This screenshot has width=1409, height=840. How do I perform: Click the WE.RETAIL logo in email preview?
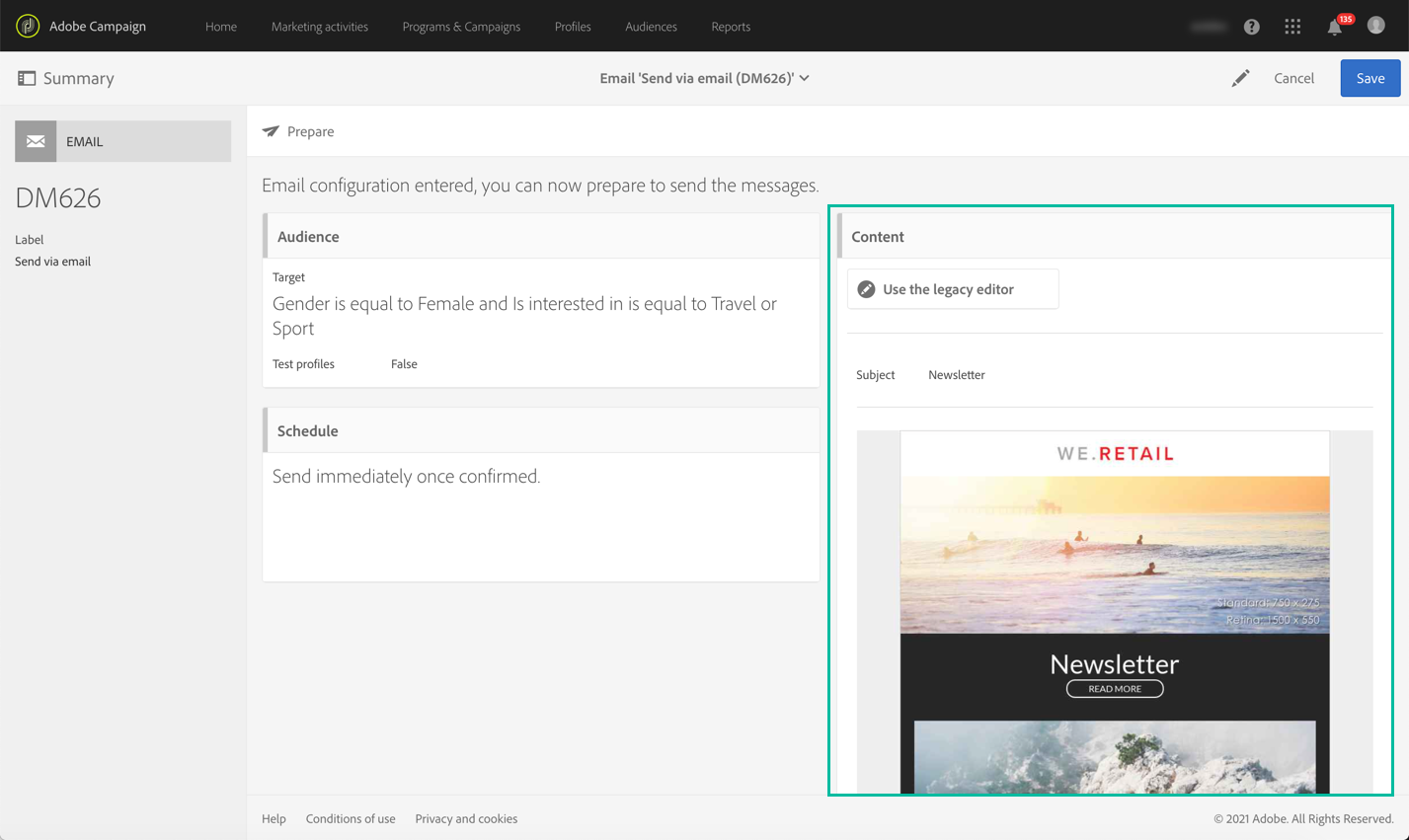coord(1115,454)
